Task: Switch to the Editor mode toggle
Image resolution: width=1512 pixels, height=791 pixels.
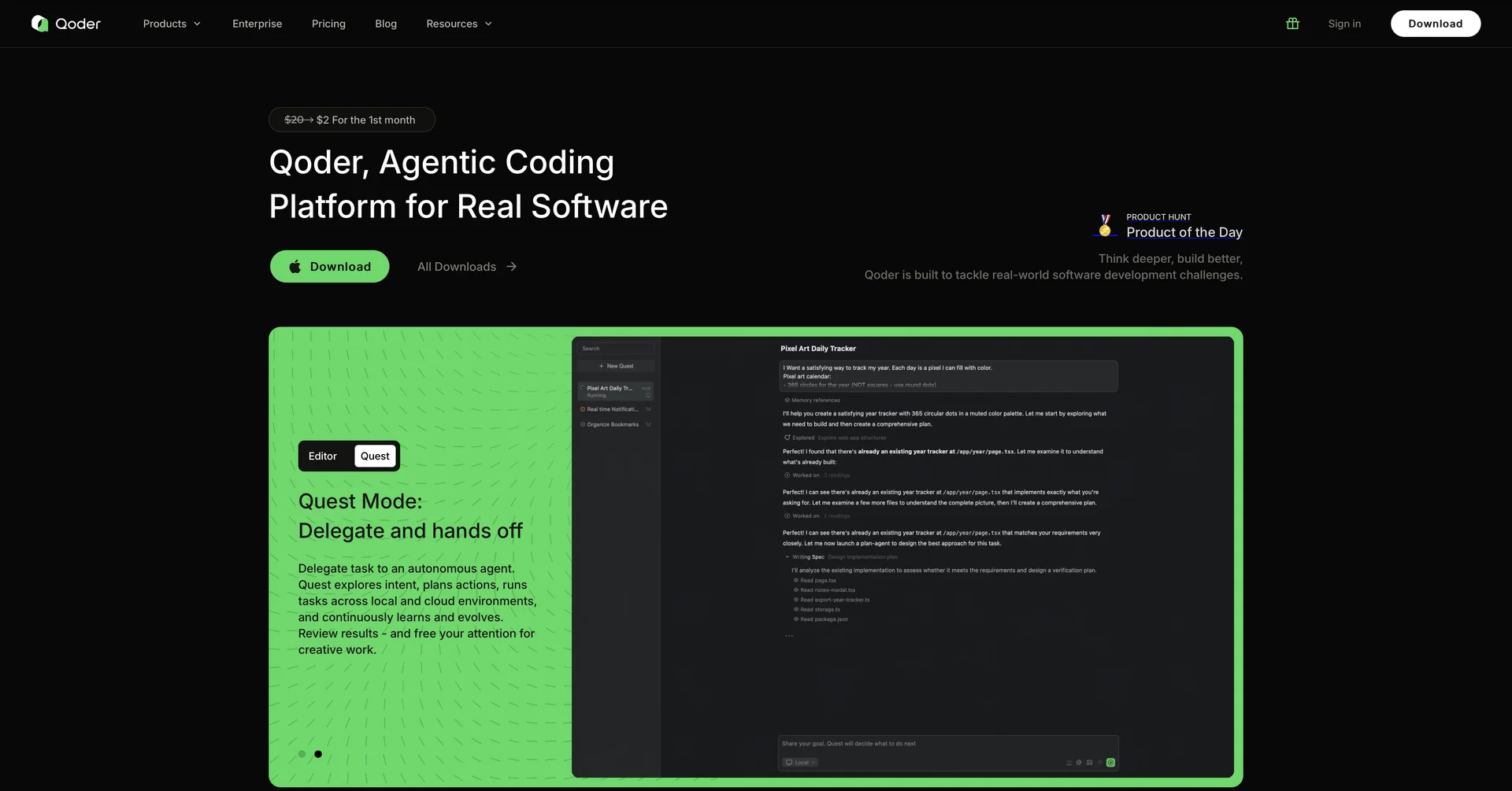Action: pyautogui.click(x=322, y=456)
